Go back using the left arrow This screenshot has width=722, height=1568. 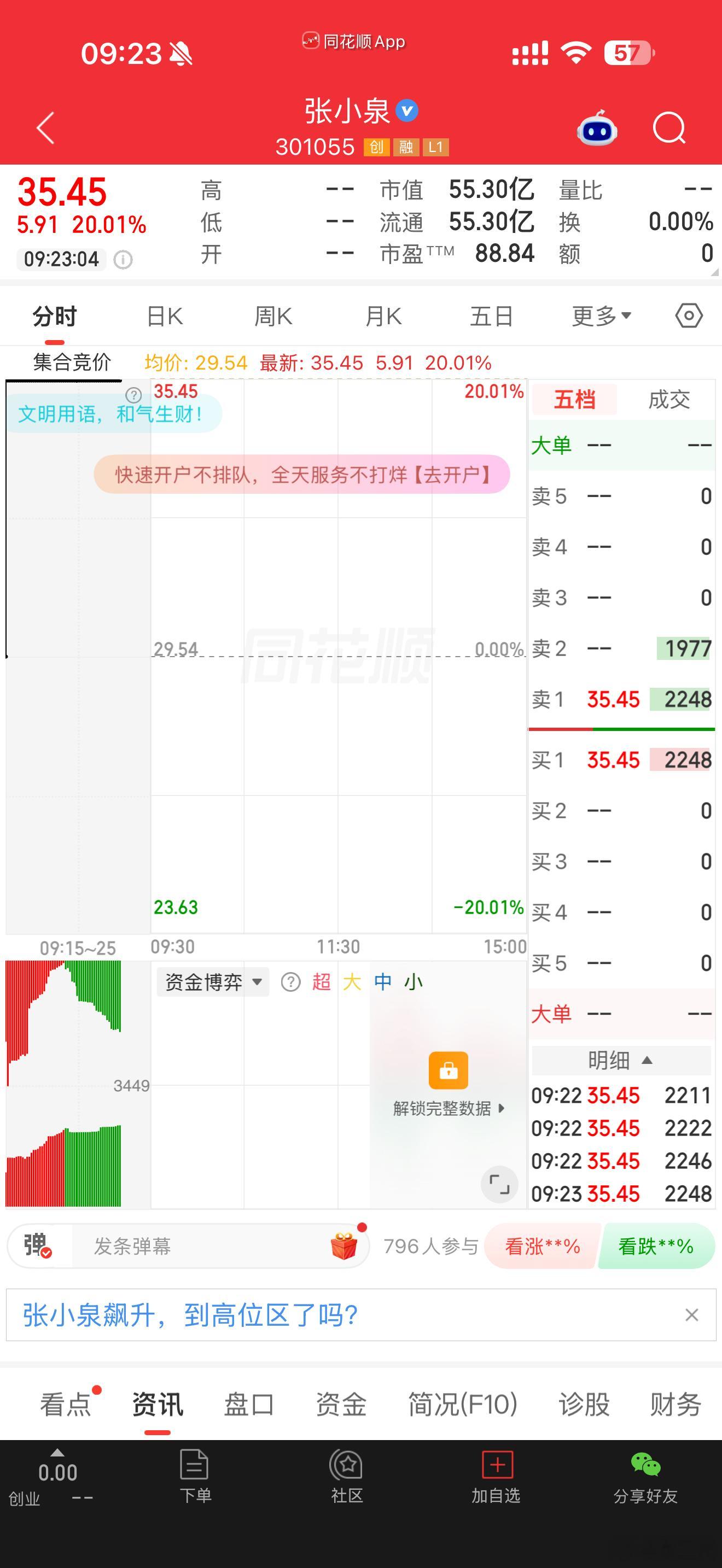pyautogui.click(x=45, y=128)
